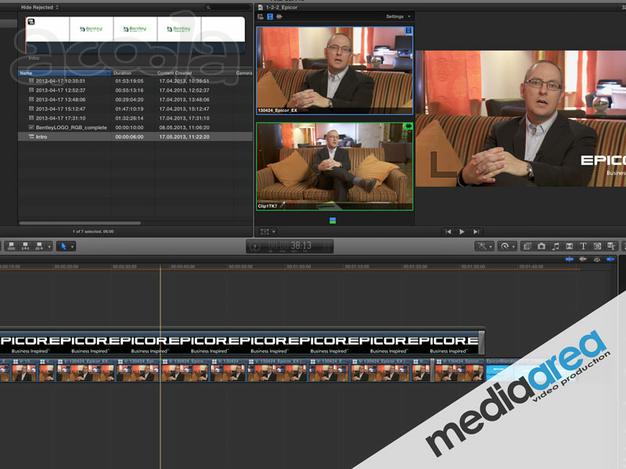The height and width of the screenshot is (469, 626).
Task: Select clip 2013-04-17 10:35:51
Action: pyautogui.click(x=135, y=81)
